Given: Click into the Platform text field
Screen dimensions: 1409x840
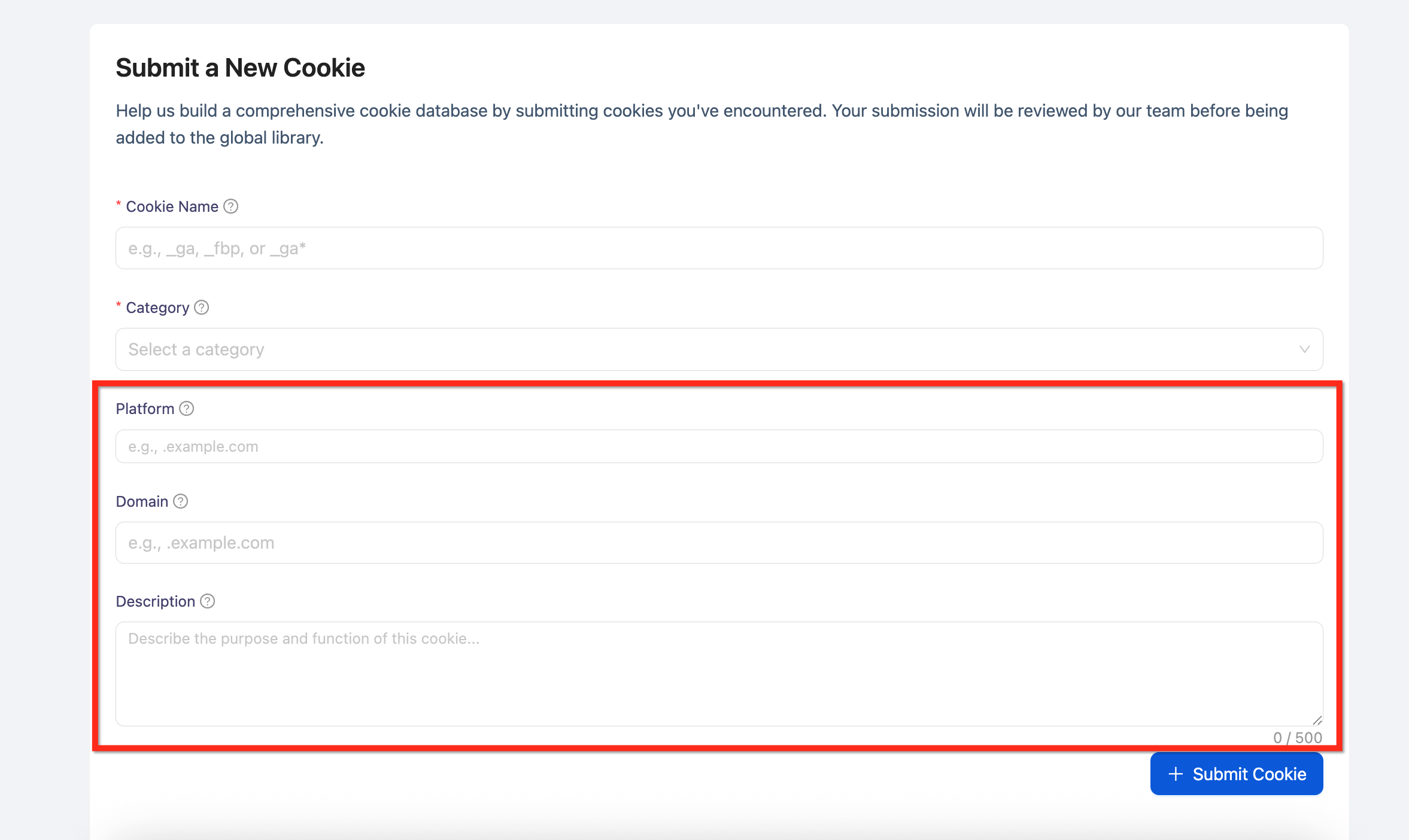Looking at the screenshot, I should tap(718, 446).
